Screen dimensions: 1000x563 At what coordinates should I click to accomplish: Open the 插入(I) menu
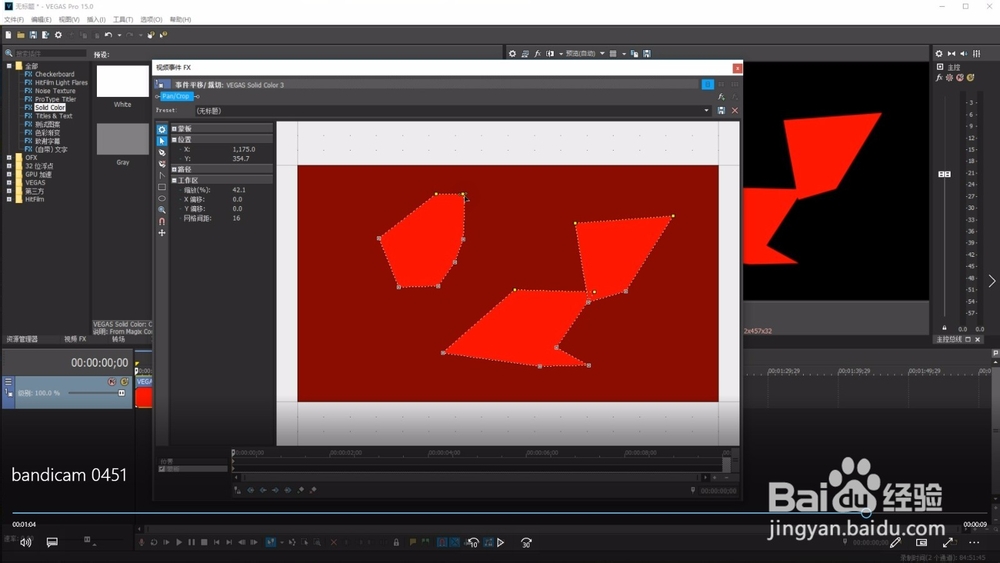click(x=96, y=20)
